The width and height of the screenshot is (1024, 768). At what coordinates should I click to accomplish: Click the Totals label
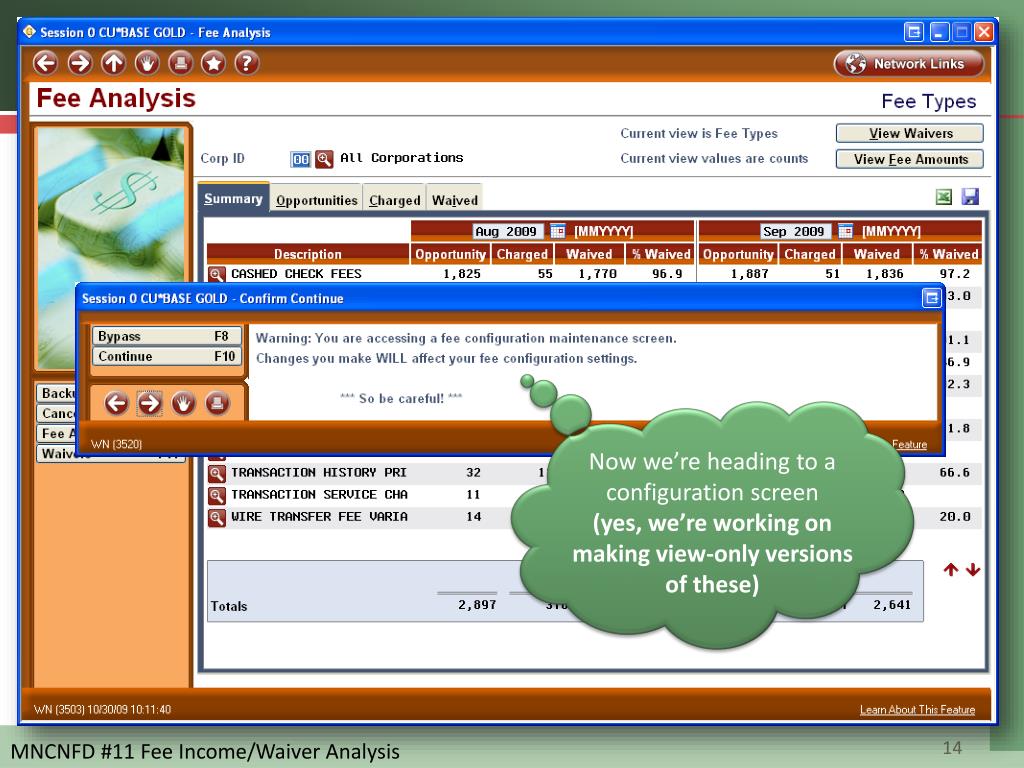(x=229, y=606)
